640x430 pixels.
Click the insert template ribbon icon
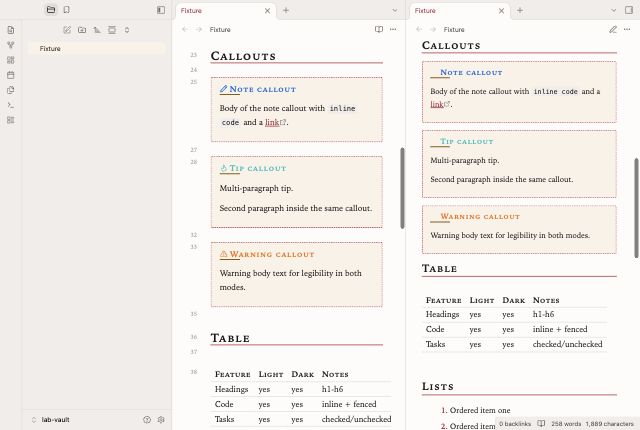click(x=11, y=90)
